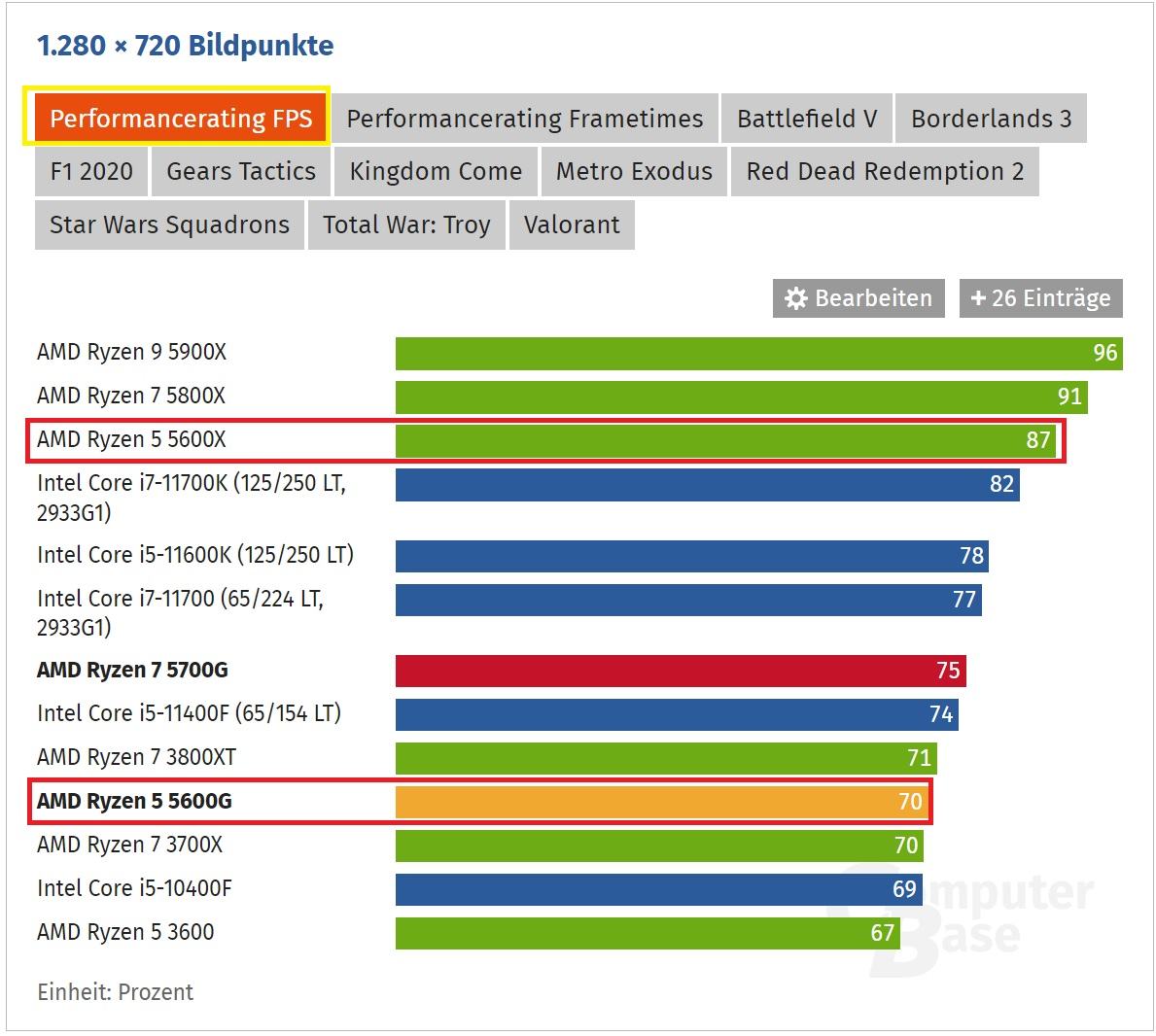Click the blue bar showing 74
The width and height of the screenshot is (1156, 1036).
(x=677, y=714)
